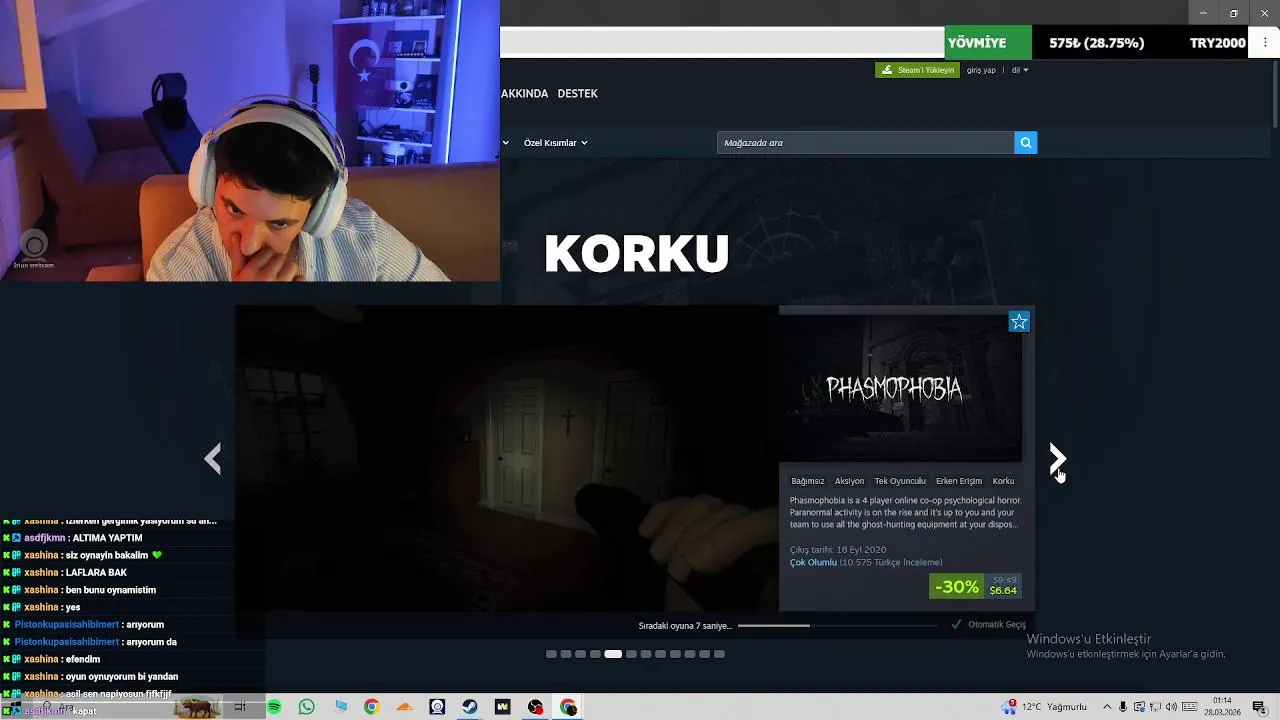
Task: Click the Bağımsız tag
Action: point(808,481)
